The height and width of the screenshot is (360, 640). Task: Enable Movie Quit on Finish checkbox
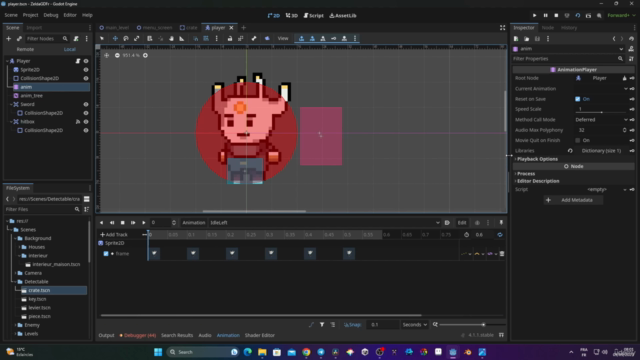[578, 140]
